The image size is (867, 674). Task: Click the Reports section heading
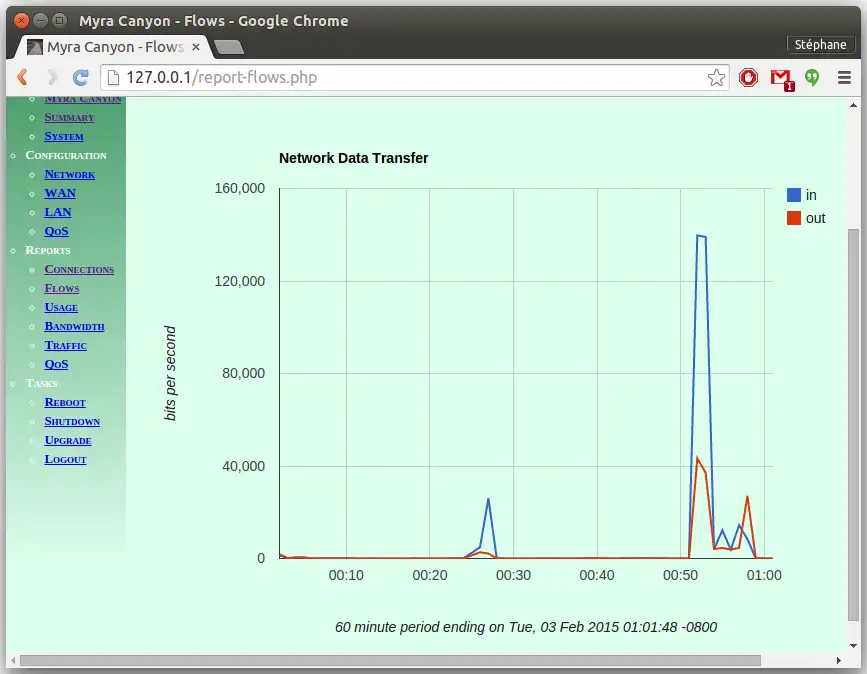click(x=48, y=250)
